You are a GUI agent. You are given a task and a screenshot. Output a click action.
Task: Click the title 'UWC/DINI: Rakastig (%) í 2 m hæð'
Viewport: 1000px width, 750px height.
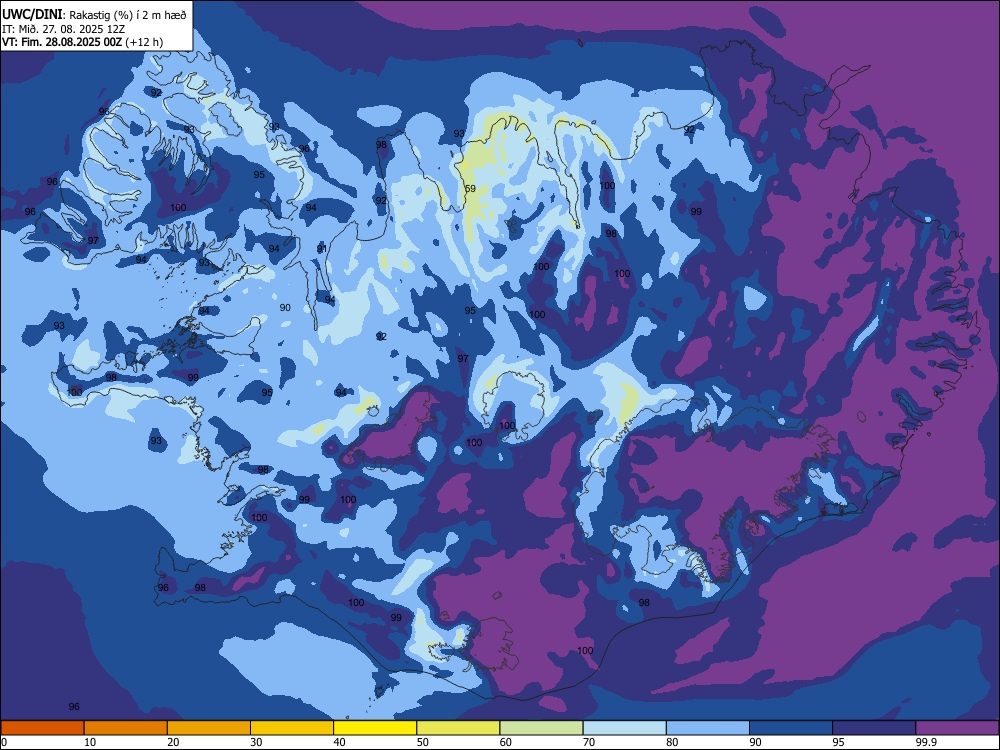coord(94,15)
